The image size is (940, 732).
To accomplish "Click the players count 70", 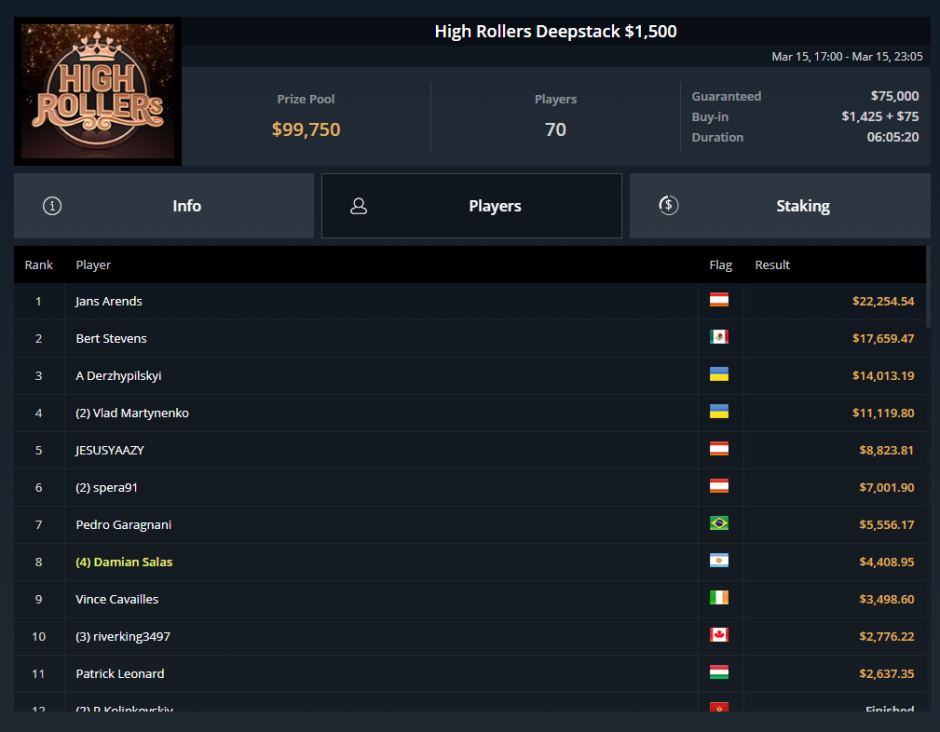I will (555, 129).
